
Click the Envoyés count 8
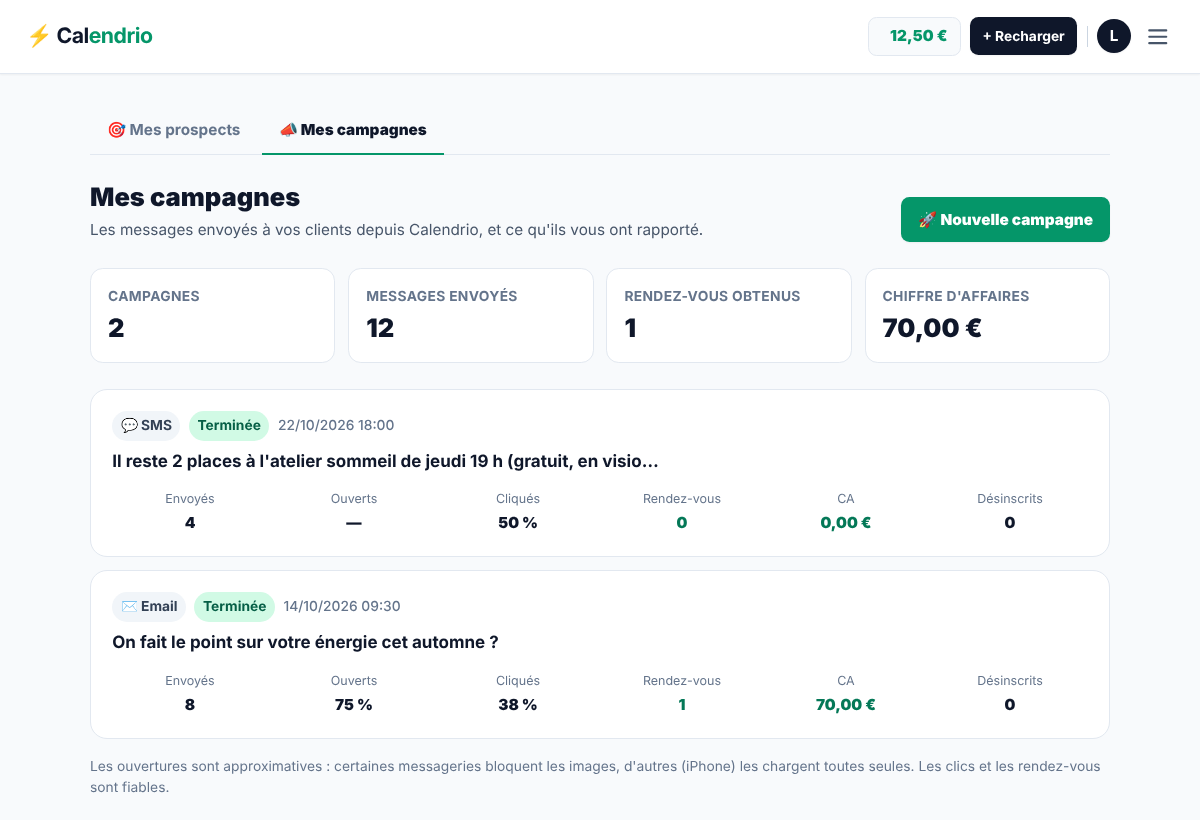(190, 704)
